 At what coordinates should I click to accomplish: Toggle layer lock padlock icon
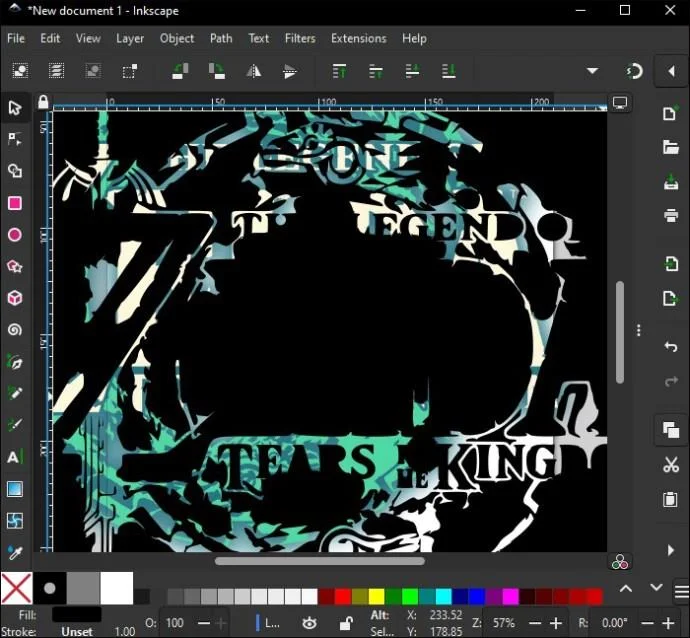tap(346, 623)
